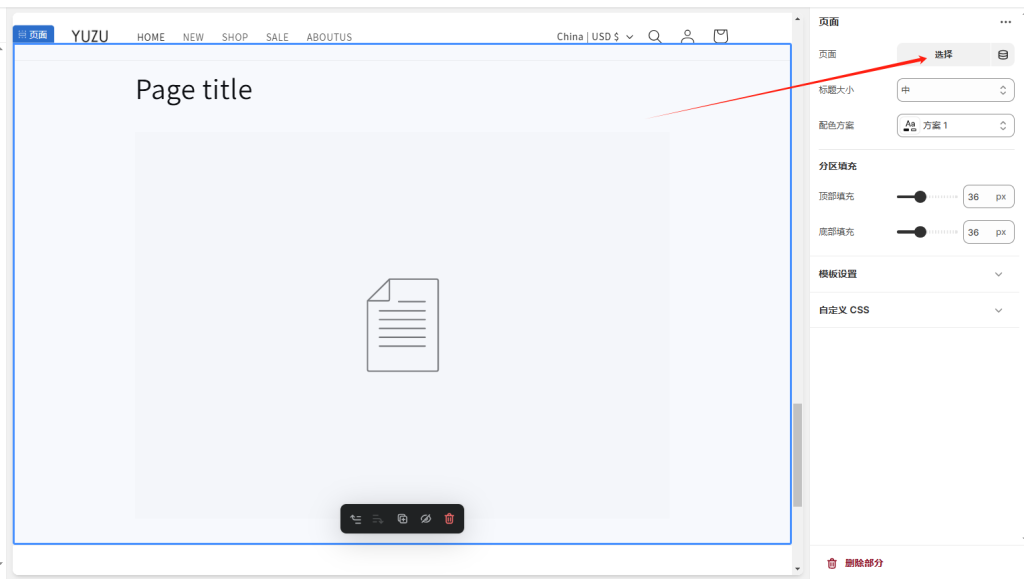Click the 底部填充 pixel value field
1024x579 pixels.
tap(978, 232)
